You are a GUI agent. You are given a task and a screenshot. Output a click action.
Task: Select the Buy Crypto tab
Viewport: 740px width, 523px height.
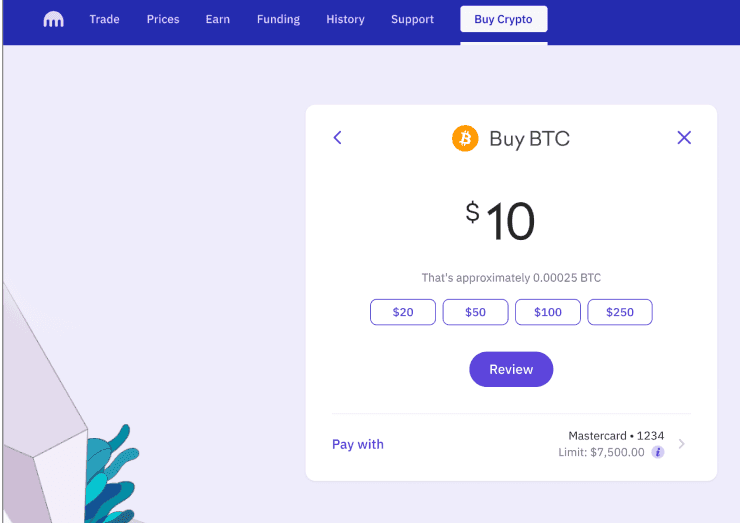(503, 19)
